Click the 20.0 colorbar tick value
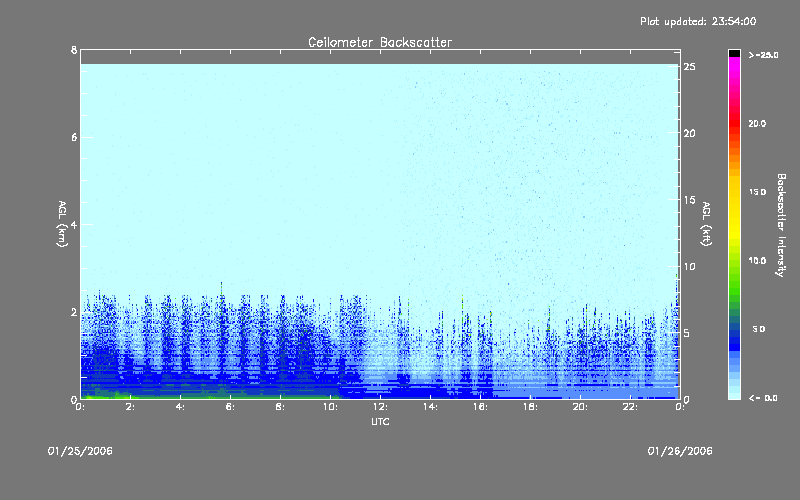The height and width of the screenshot is (500, 800). (757, 124)
